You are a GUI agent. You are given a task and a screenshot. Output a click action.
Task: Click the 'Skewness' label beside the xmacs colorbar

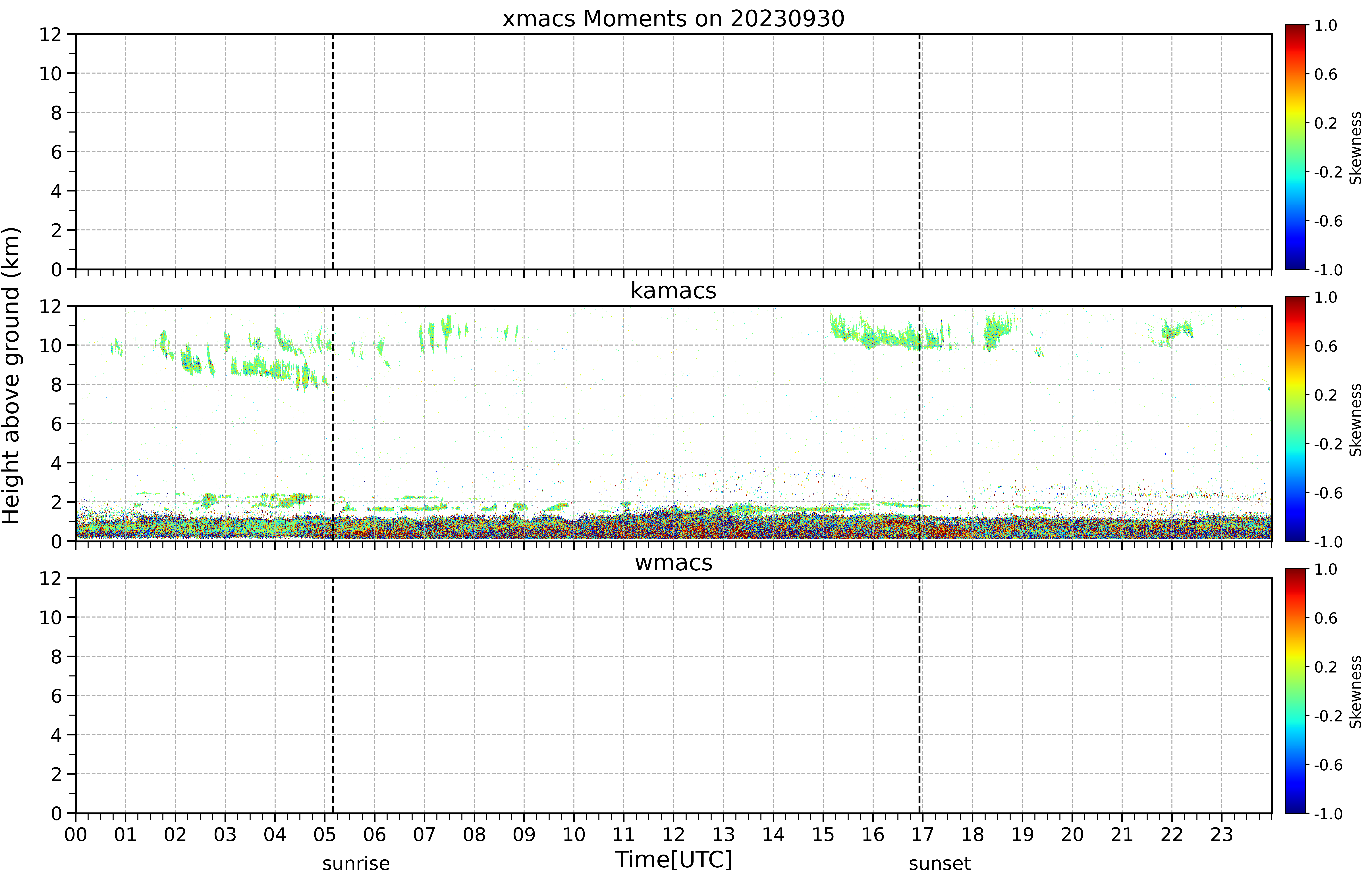click(1355, 148)
